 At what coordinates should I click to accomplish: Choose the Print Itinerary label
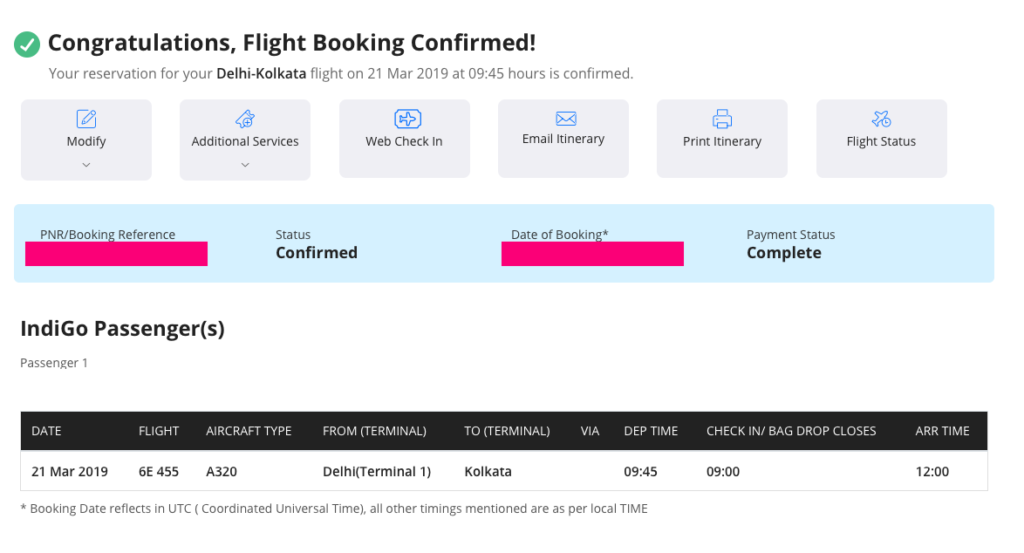pos(722,142)
